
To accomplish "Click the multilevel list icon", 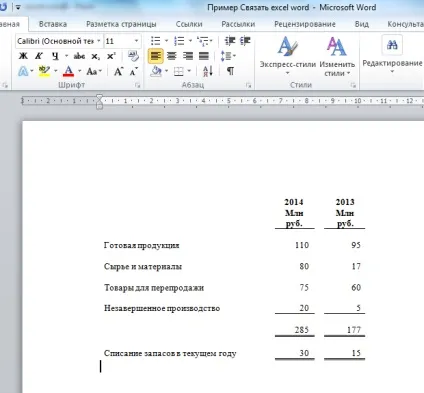I will tap(203, 41).
